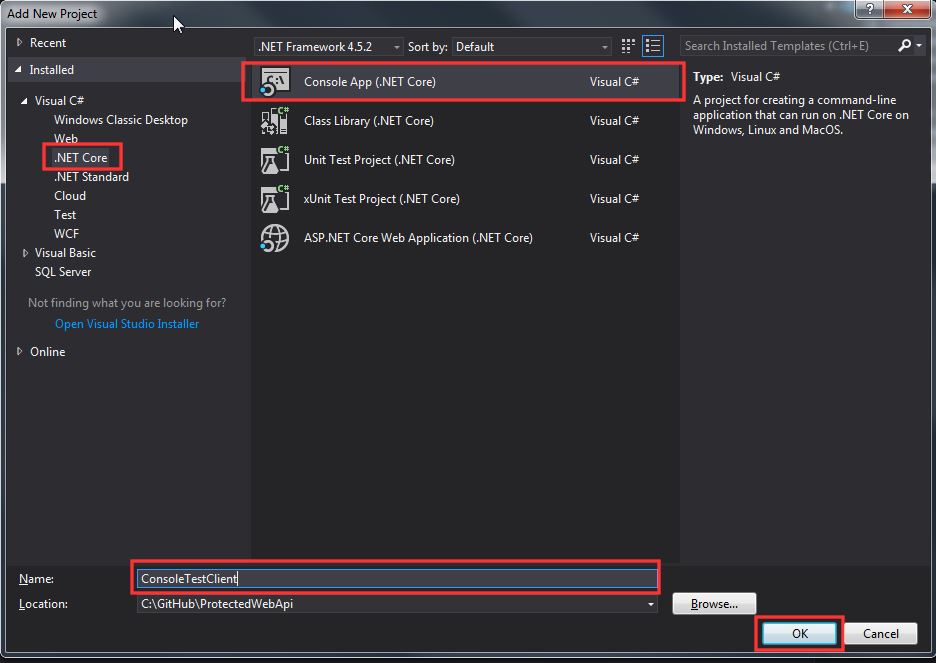Switch to small icons view
Screen dimensions: 936x663
click(x=627, y=46)
